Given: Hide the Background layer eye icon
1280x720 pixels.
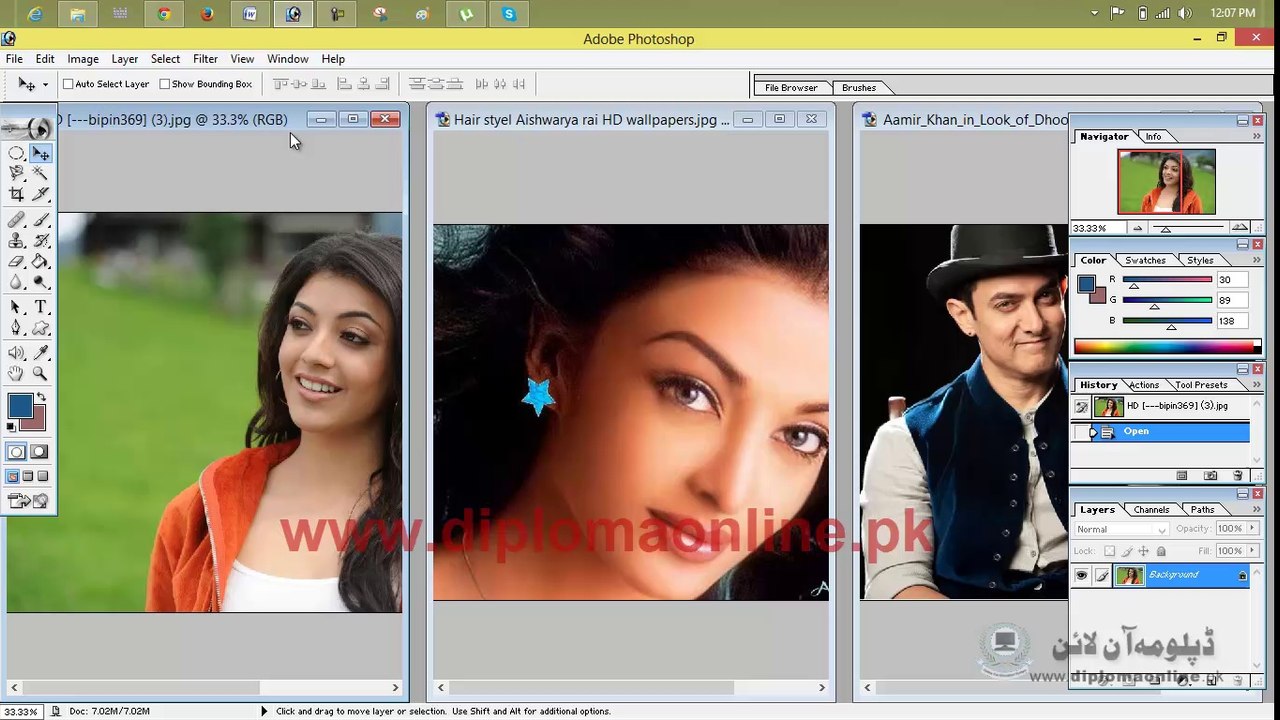Looking at the screenshot, I should pos(1081,575).
